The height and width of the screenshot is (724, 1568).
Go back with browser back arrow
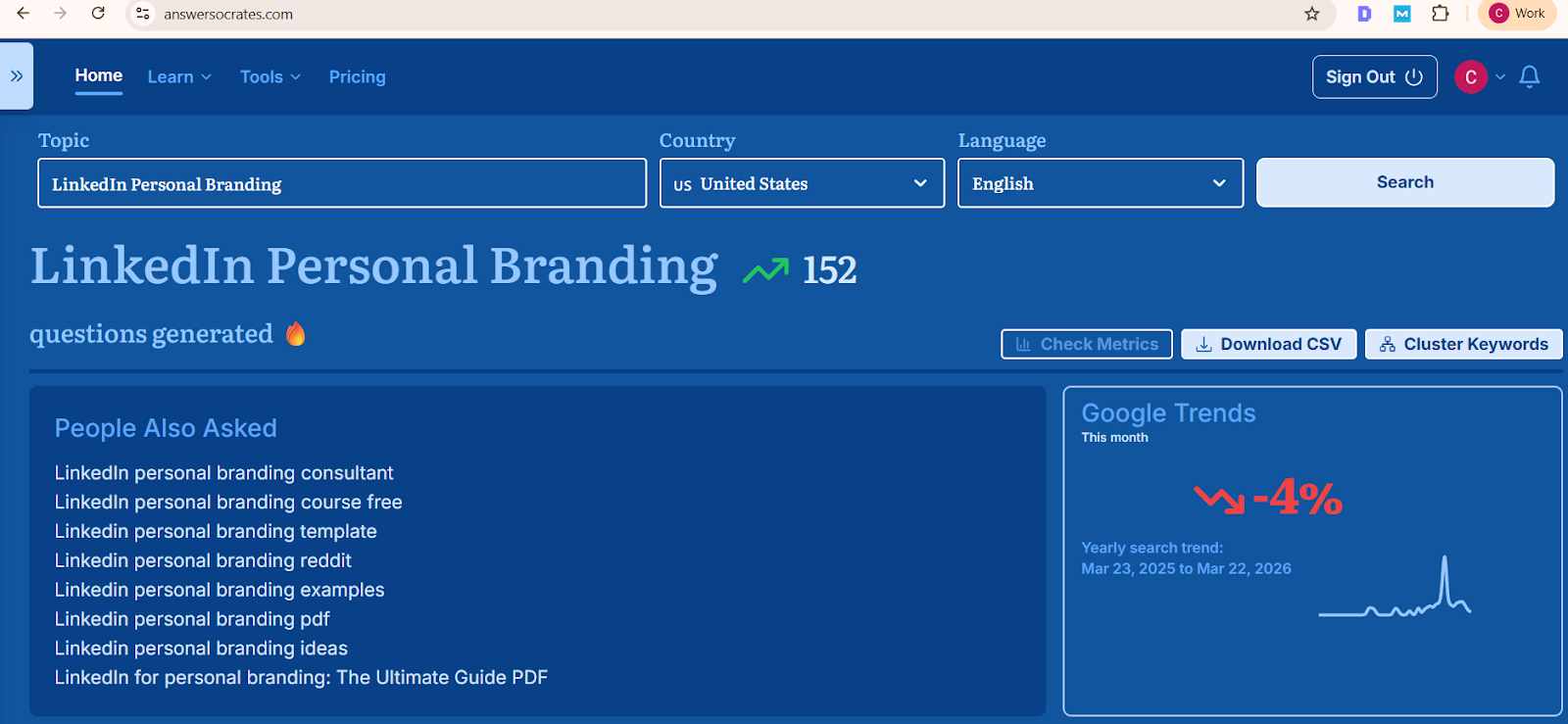pyautogui.click(x=24, y=14)
